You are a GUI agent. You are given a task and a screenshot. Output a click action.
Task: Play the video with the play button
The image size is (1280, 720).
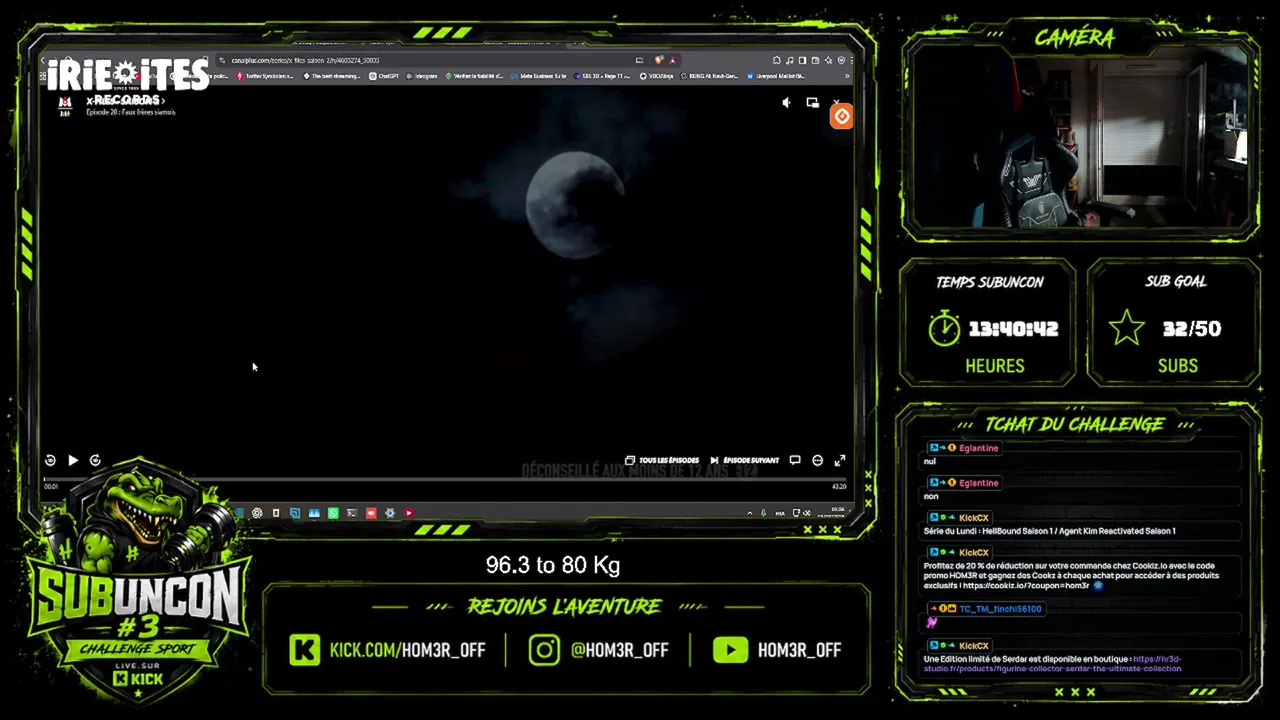click(x=73, y=460)
